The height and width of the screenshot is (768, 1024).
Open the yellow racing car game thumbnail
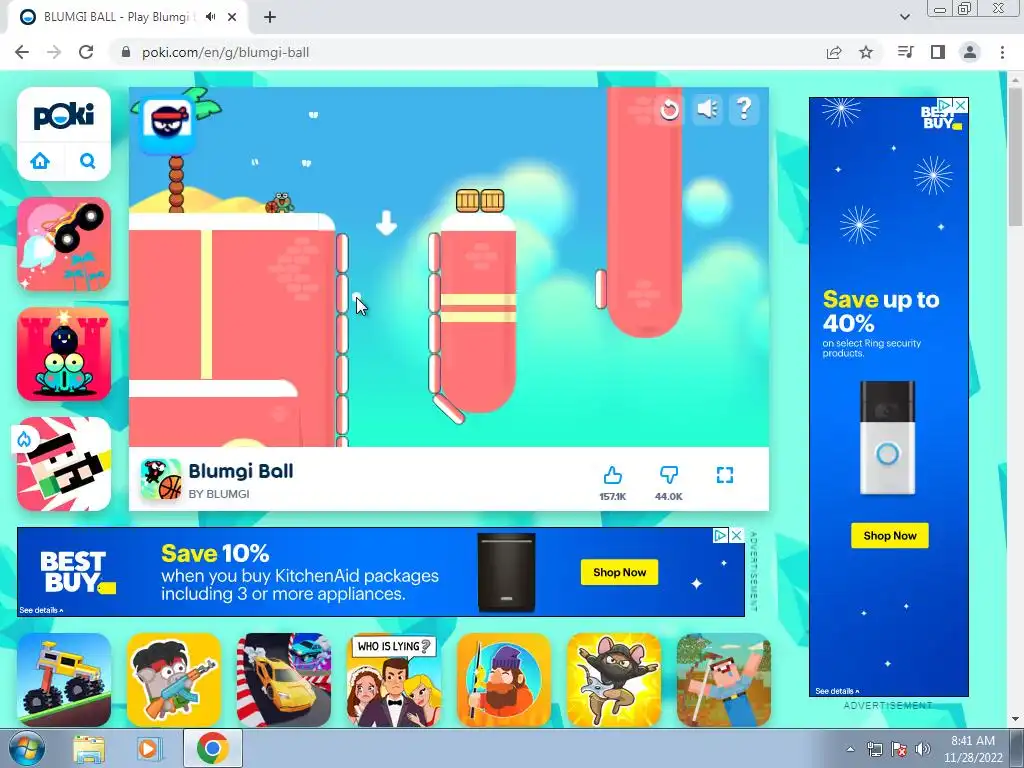tap(284, 679)
